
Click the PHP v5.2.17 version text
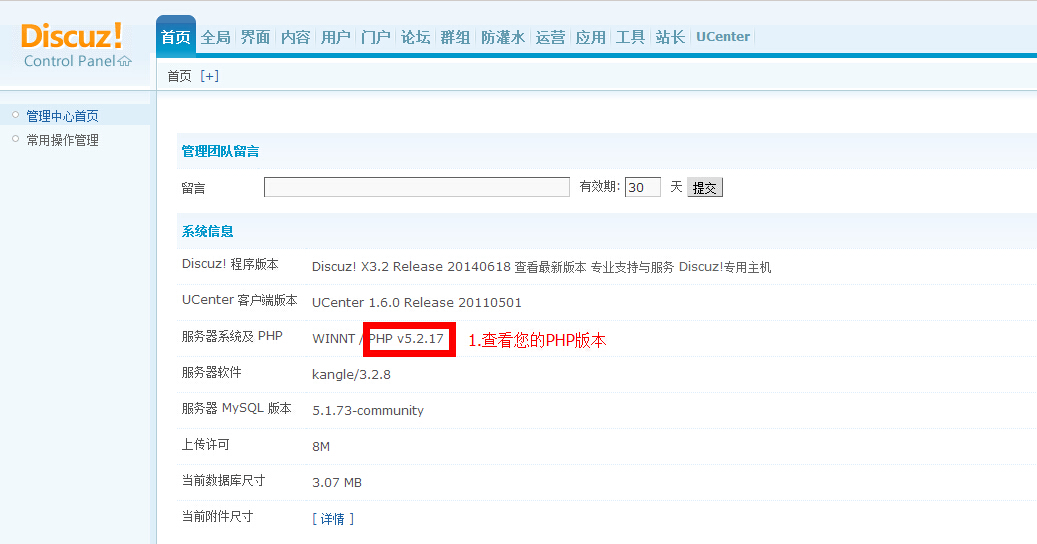tap(406, 339)
